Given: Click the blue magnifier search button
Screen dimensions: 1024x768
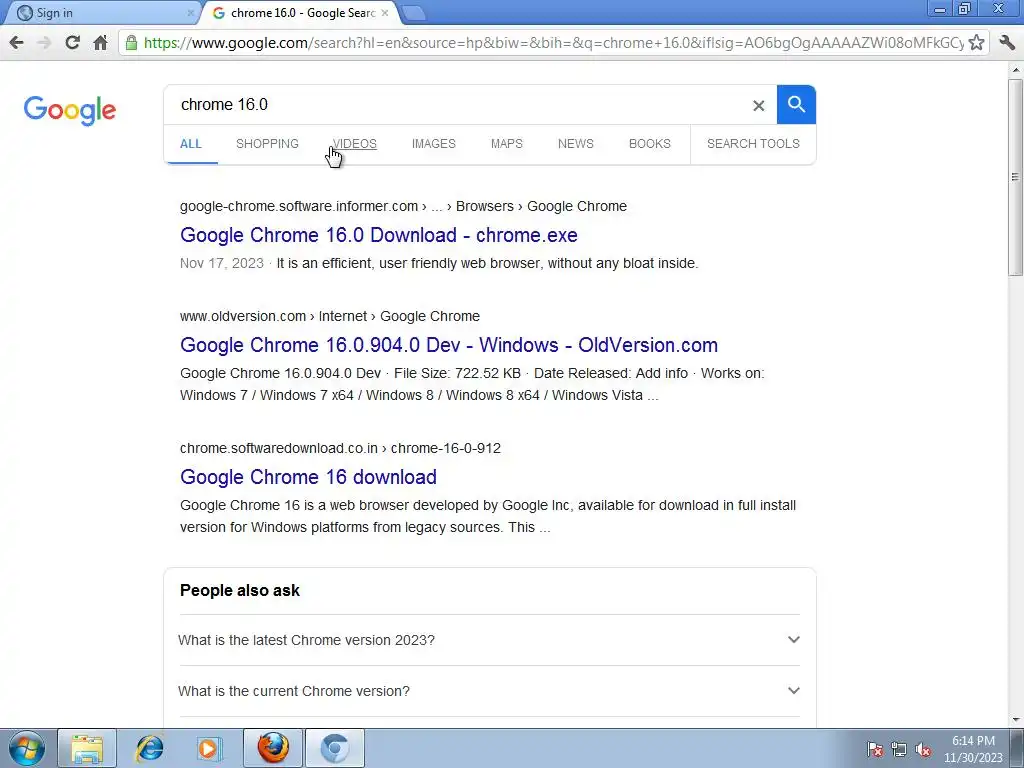Looking at the screenshot, I should (796, 104).
